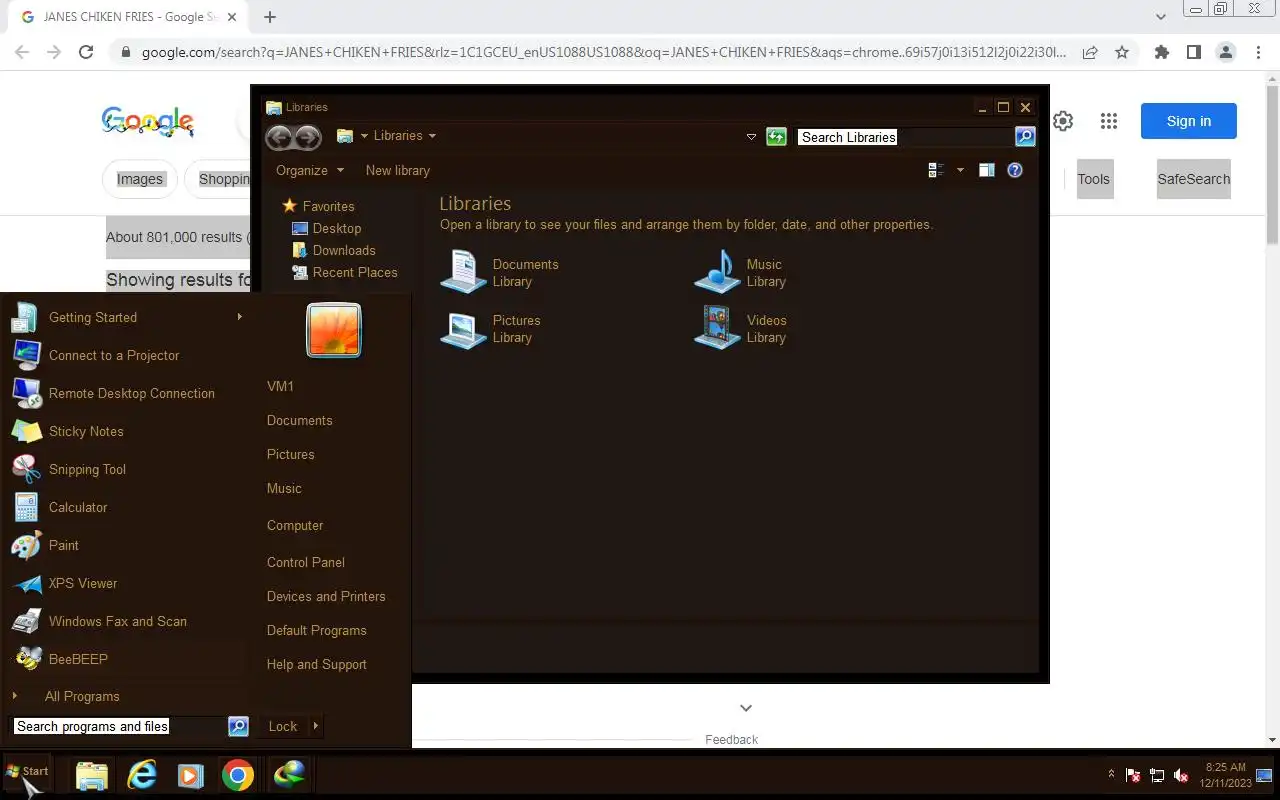Show hidden system tray icons
Viewport: 1280px width, 800px height.
1111,774
